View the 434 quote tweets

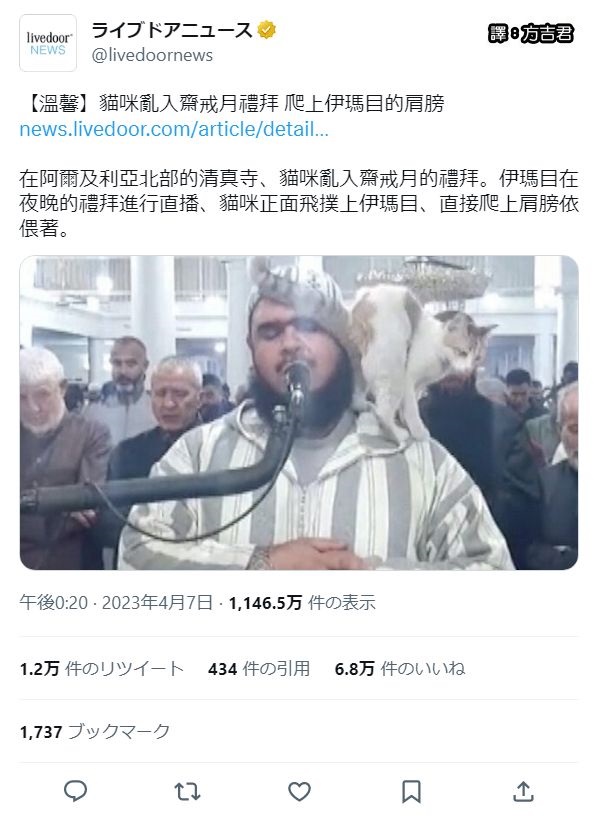[x=259, y=668]
